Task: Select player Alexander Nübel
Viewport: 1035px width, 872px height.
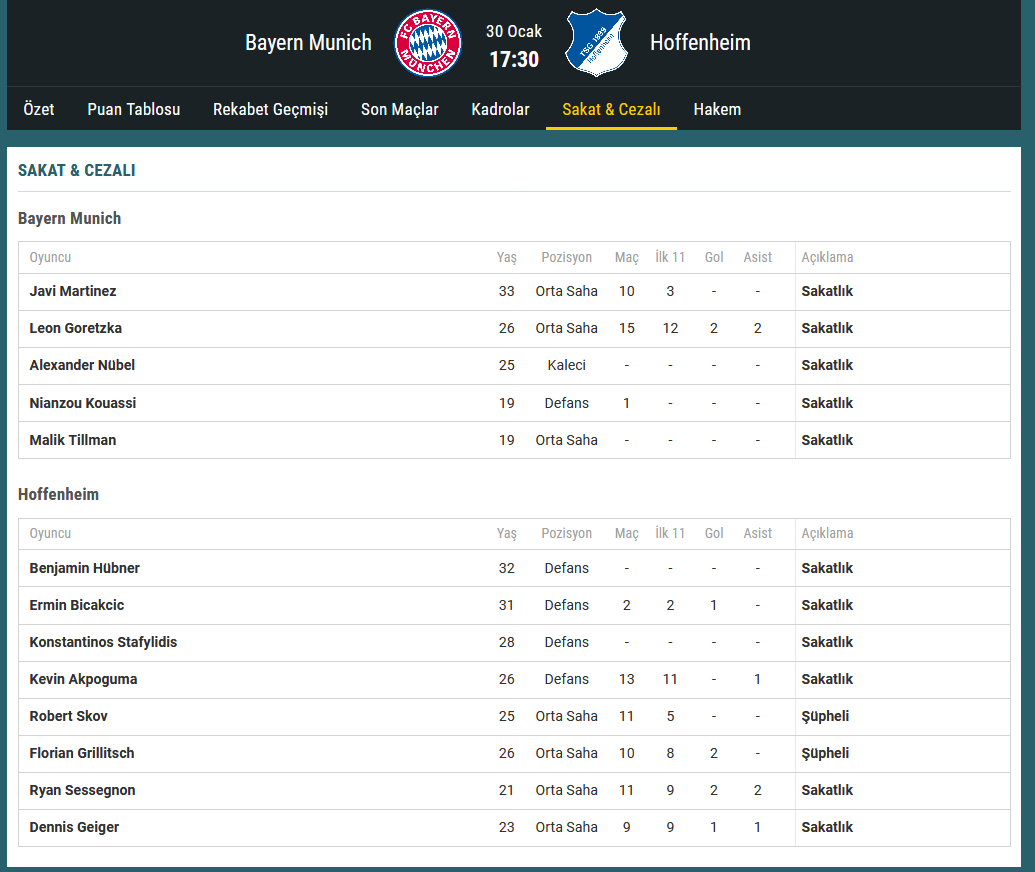Action: click(82, 365)
